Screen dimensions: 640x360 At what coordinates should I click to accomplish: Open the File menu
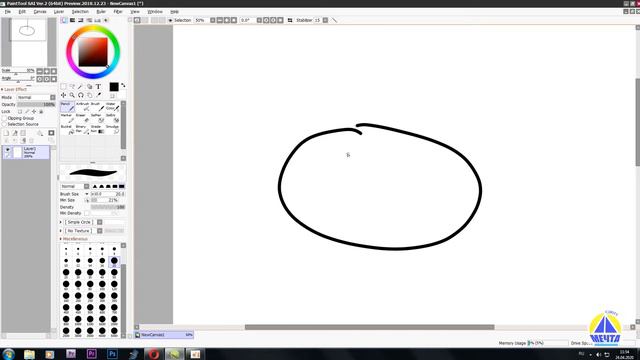coord(7,12)
